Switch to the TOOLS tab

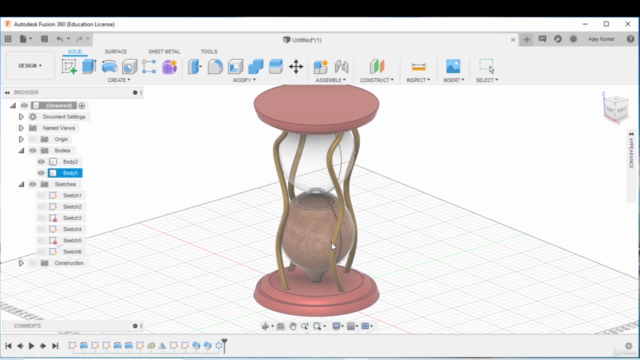click(x=209, y=51)
